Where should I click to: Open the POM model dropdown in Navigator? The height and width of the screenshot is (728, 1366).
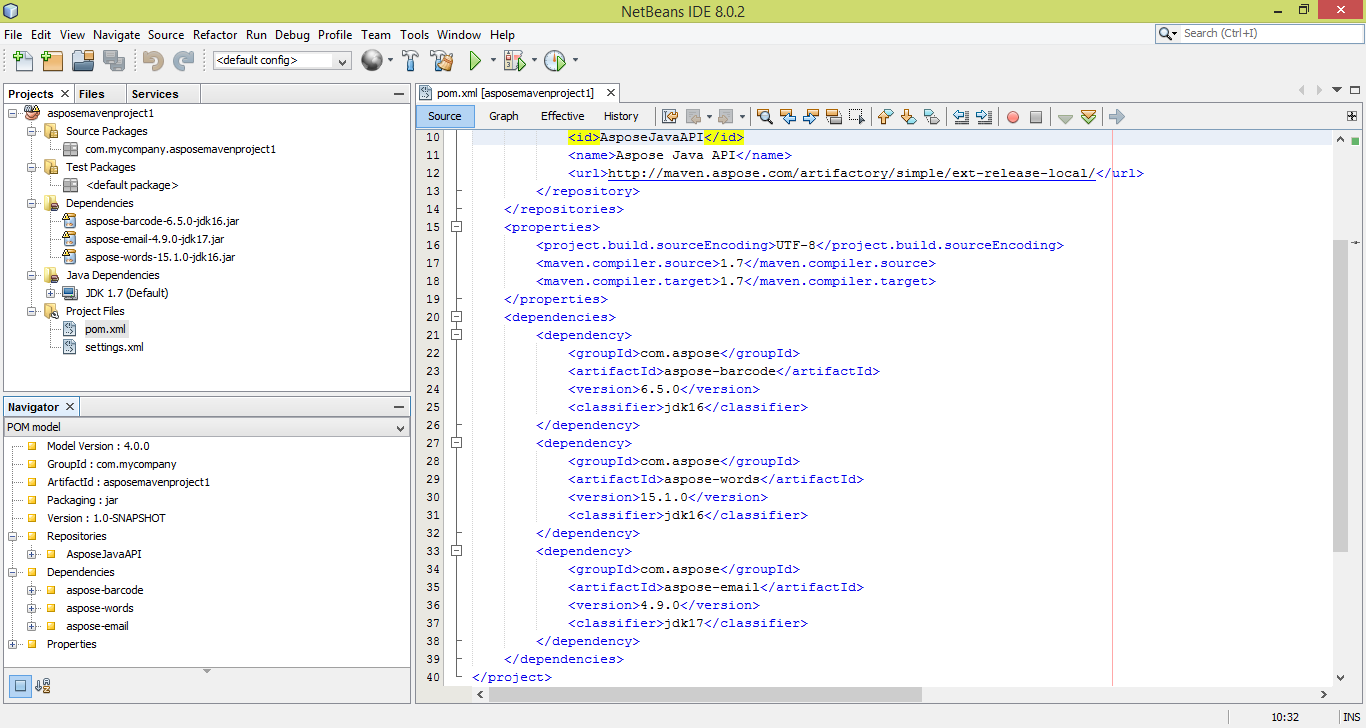click(207, 427)
